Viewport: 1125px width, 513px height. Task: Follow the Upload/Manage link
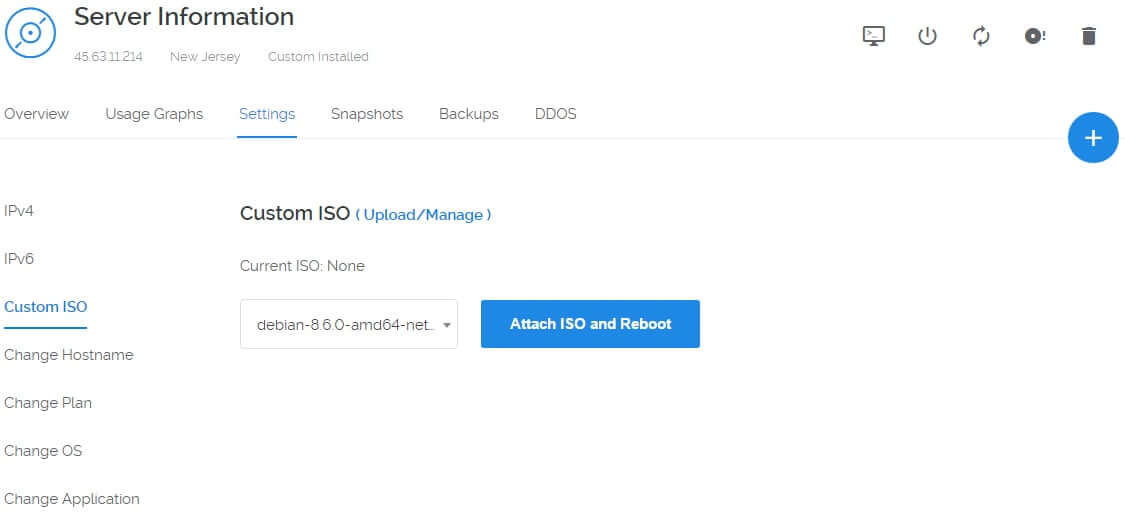(x=423, y=215)
